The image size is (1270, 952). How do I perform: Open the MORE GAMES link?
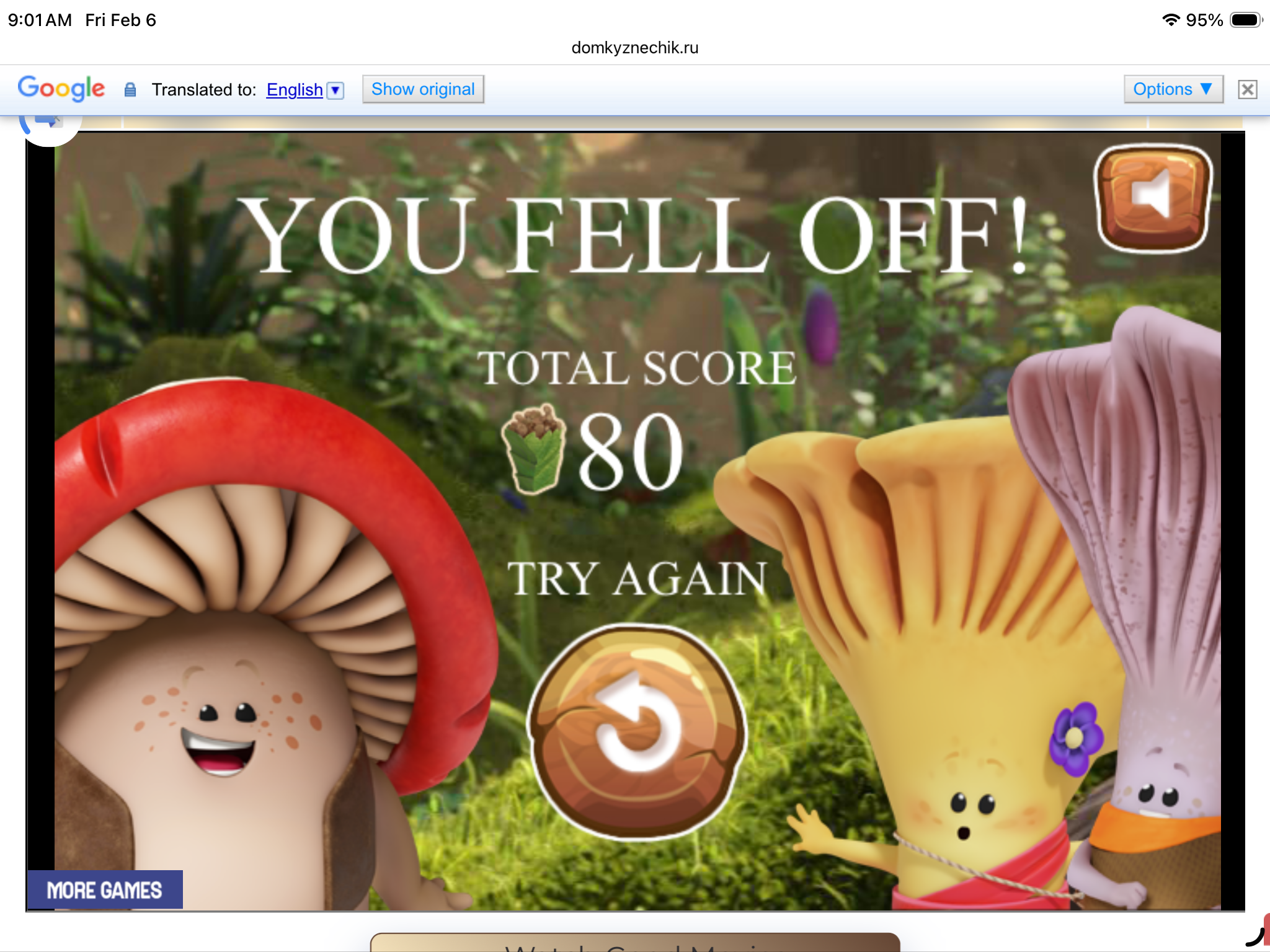click(105, 890)
